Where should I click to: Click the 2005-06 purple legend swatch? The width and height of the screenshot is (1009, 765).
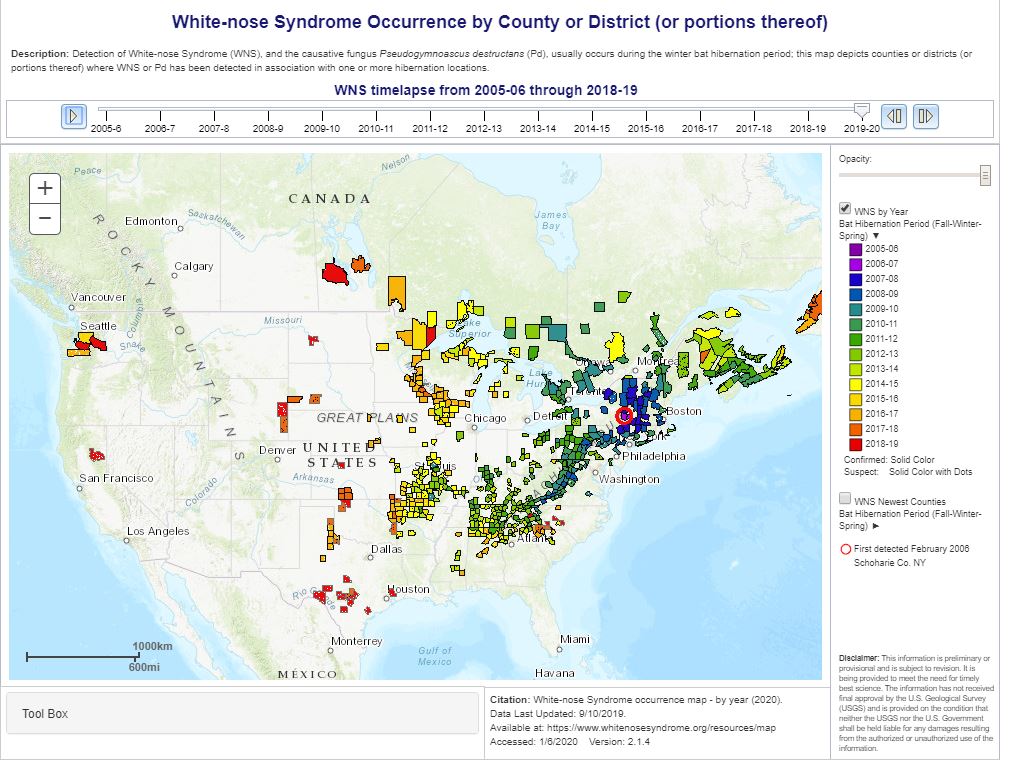tap(856, 248)
